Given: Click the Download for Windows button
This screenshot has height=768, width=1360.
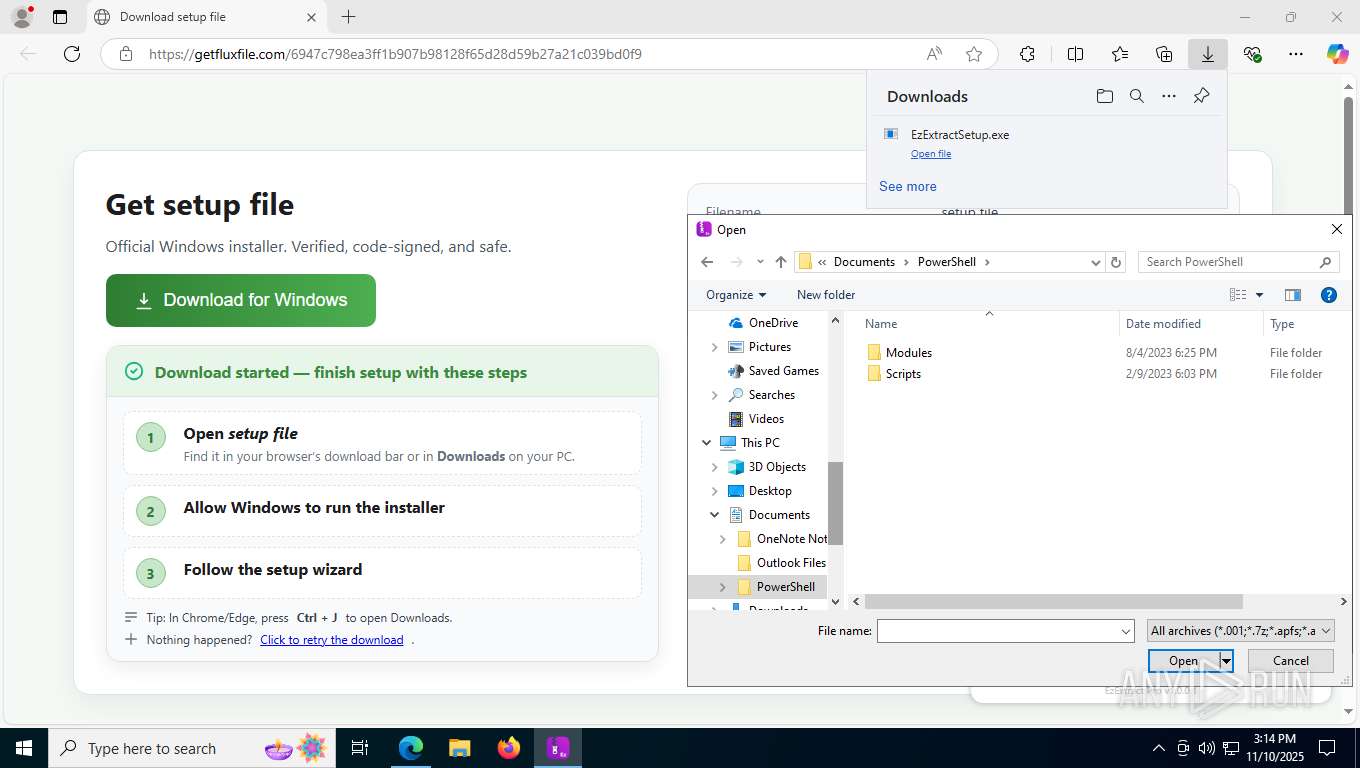Looking at the screenshot, I should click(241, 300).
